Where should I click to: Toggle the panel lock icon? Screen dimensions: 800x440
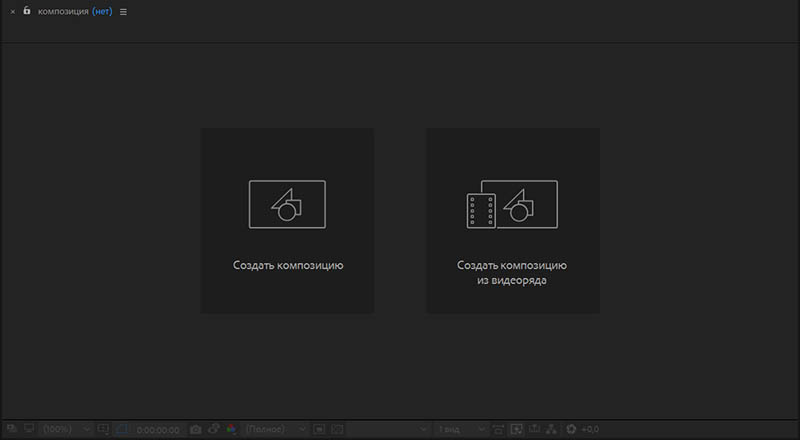point(27,11)
